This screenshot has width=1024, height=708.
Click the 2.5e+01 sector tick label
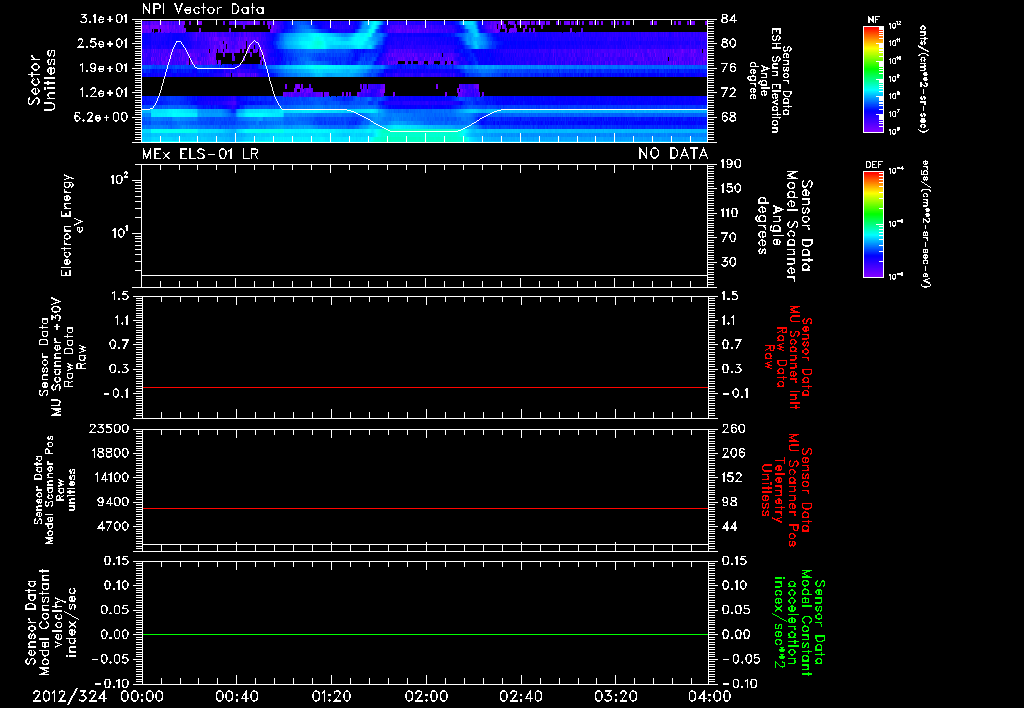(x=104, y=43)
